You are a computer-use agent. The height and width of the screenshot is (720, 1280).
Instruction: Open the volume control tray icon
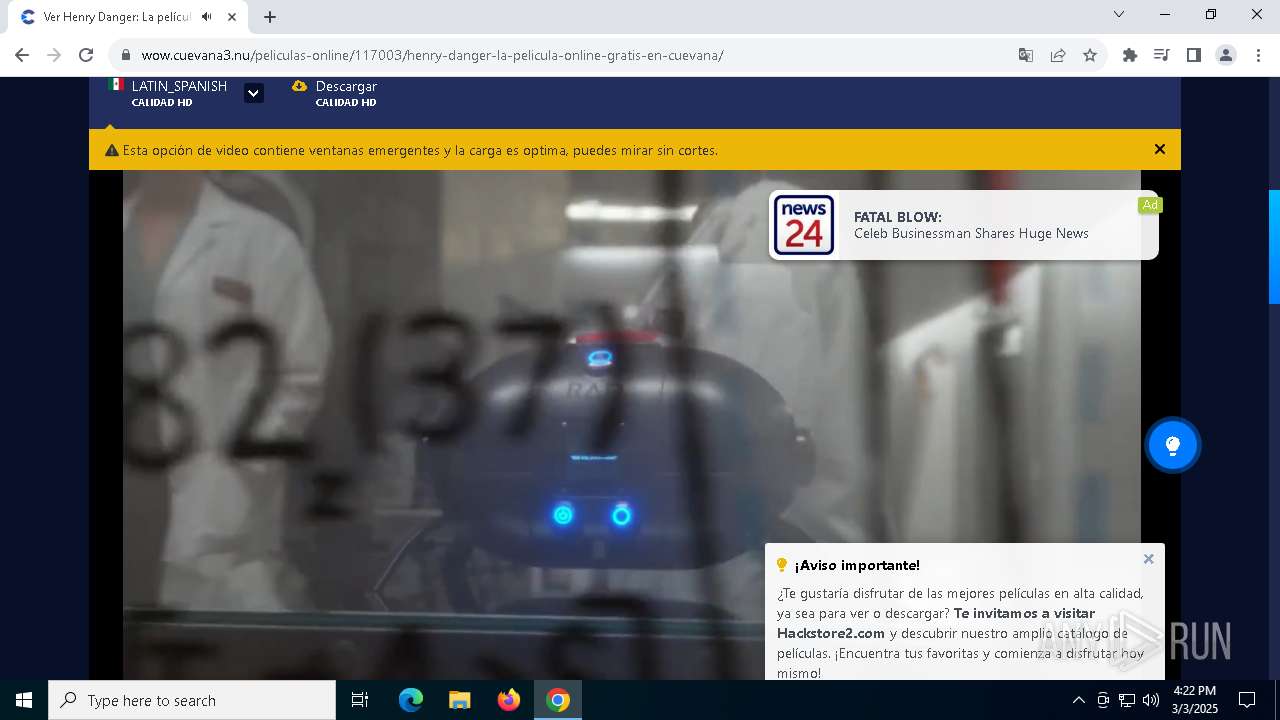[1151, 700]
